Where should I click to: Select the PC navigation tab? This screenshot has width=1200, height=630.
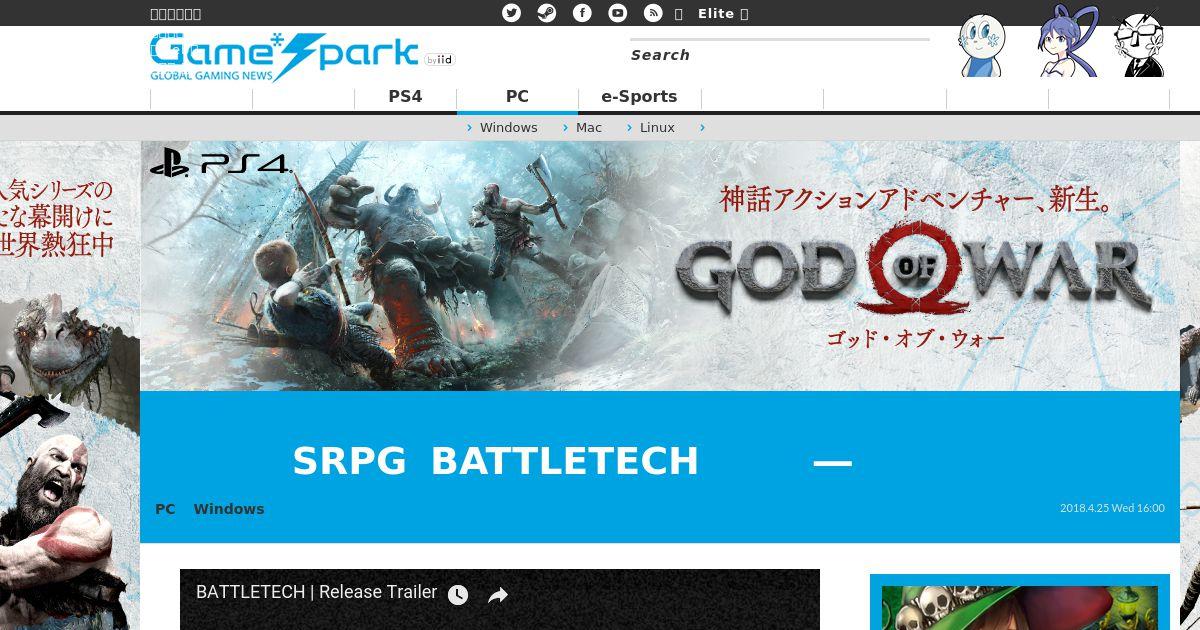tap(517, 97)
